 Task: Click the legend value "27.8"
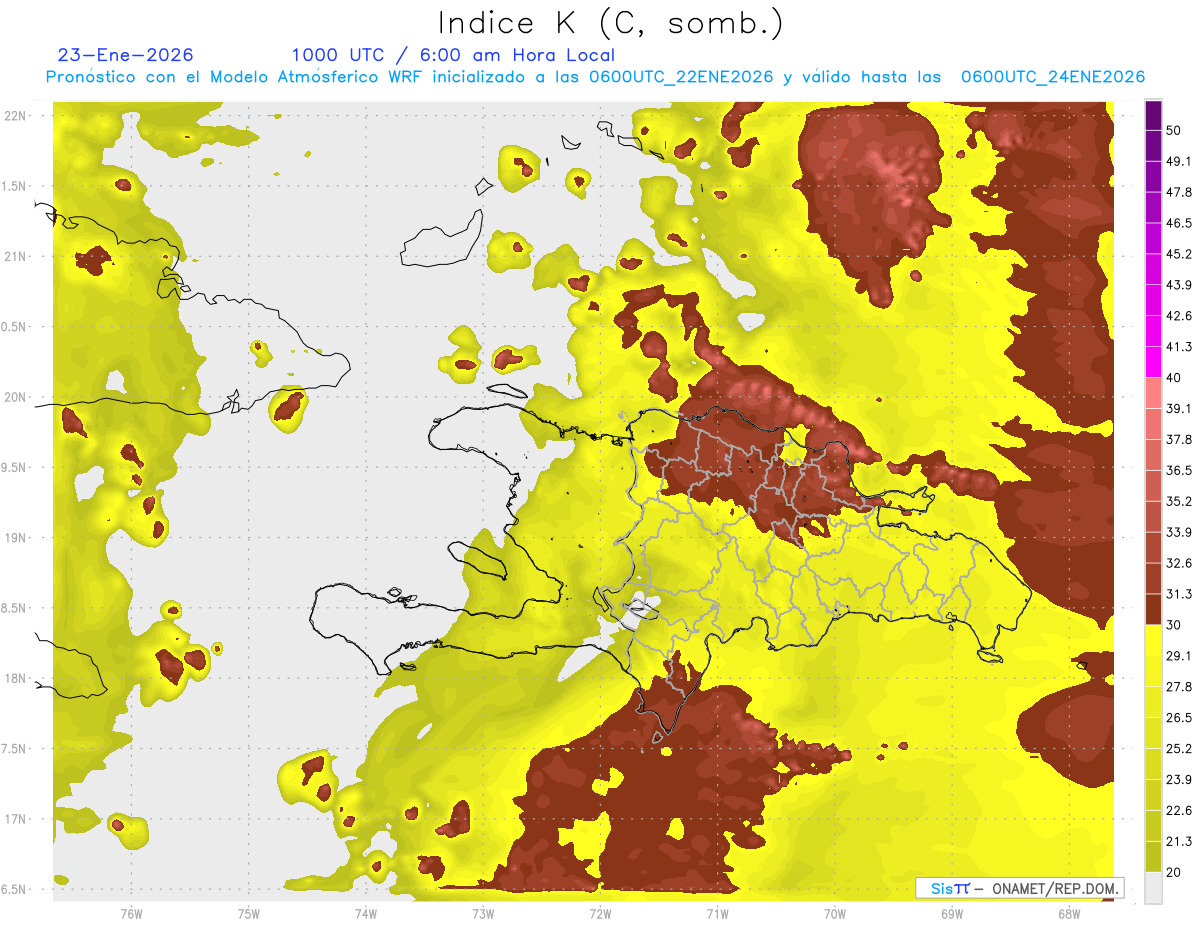coord(1179,687)
